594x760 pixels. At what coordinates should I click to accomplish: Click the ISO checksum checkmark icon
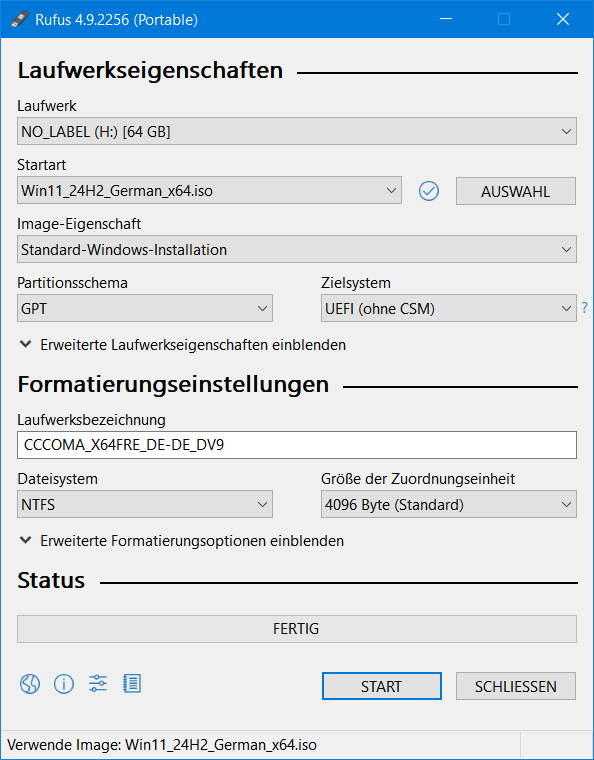click(429, 191)
